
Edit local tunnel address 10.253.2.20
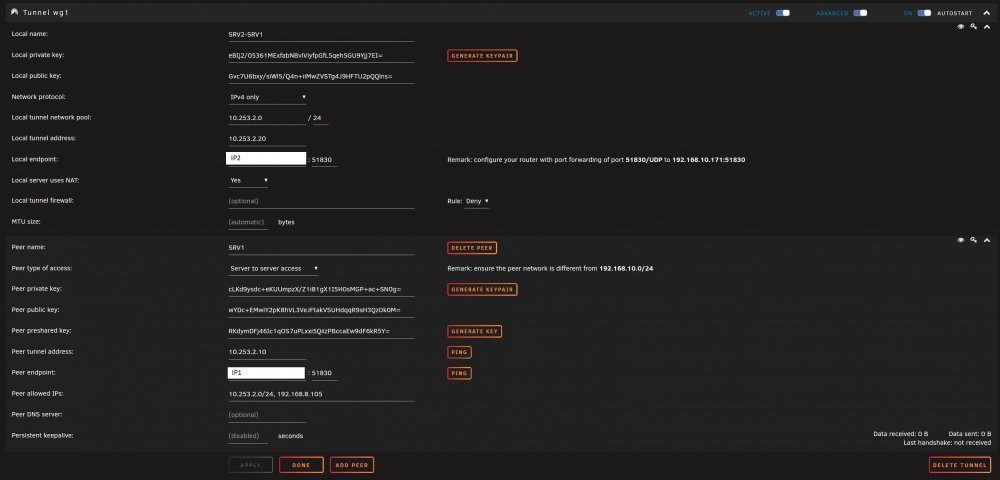click(x=267, y=138)
